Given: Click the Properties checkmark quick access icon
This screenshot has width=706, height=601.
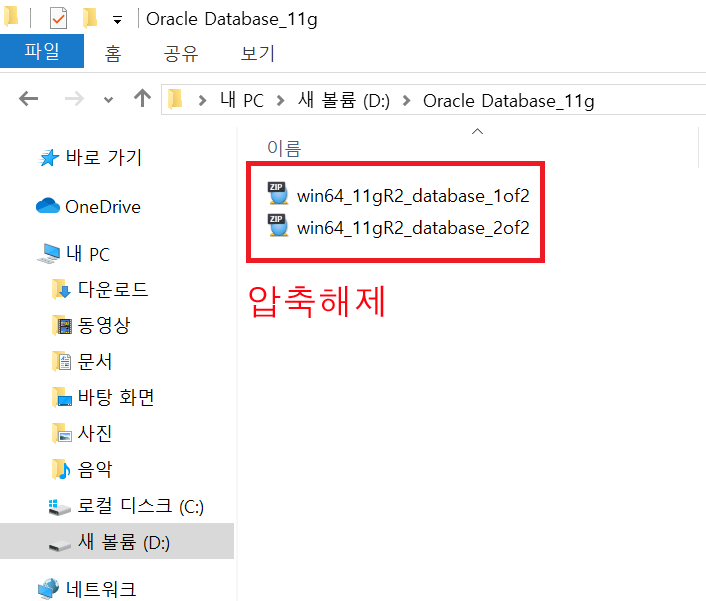Looking at the screenshot, I should click(59, 18).
